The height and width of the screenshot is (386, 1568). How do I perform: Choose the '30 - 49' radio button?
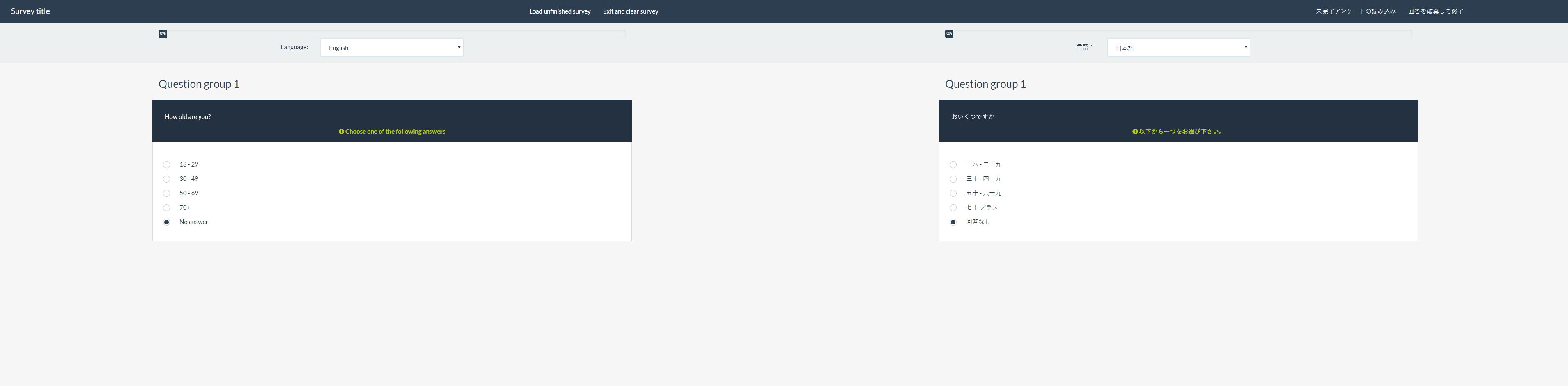click(x=167, y=179)
